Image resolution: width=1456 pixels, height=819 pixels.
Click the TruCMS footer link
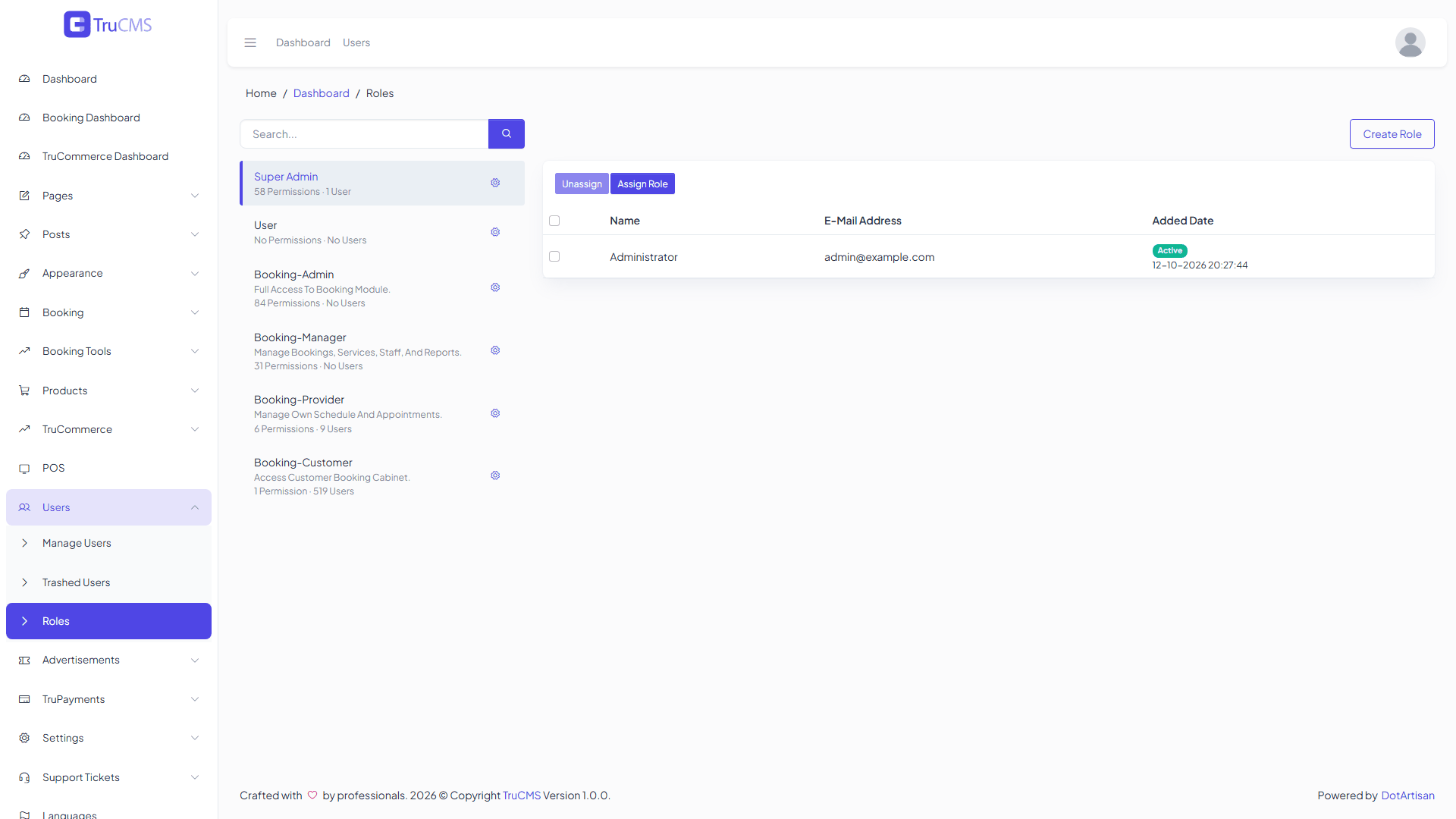pos(522,795)
